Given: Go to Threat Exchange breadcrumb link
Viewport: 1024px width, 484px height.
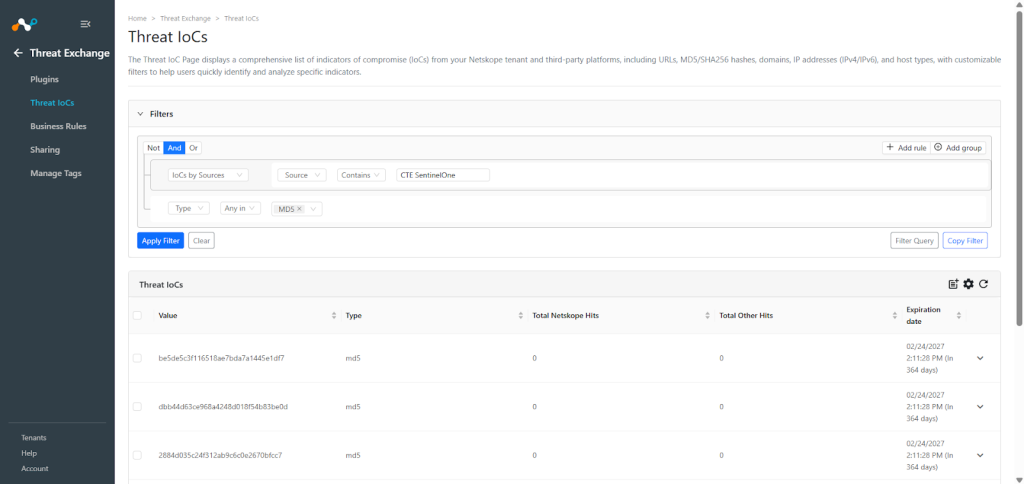Looking at the screenshot, I should pyautogui.click(x=185, y=18).
